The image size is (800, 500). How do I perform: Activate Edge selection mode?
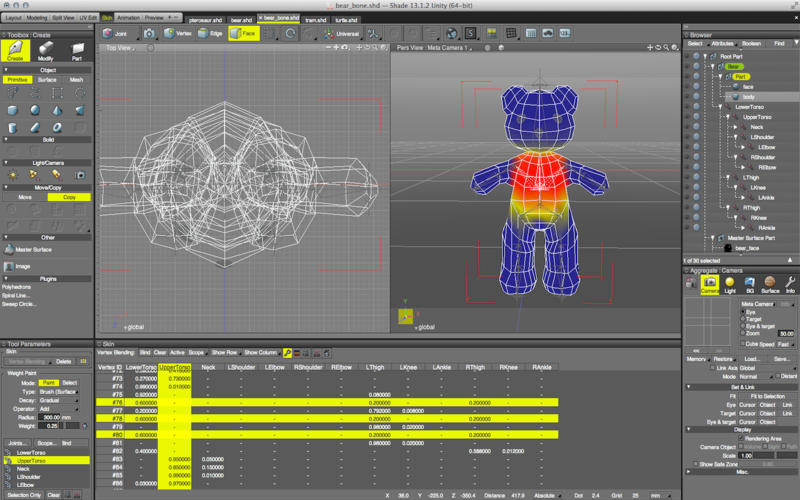[211, 33]
